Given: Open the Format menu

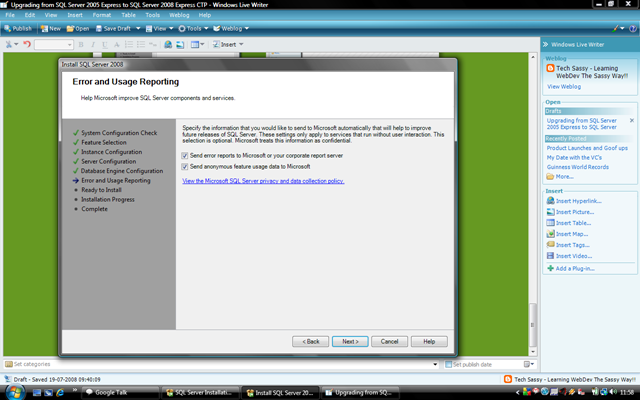Looking at the screenshot, I should 102,15.
